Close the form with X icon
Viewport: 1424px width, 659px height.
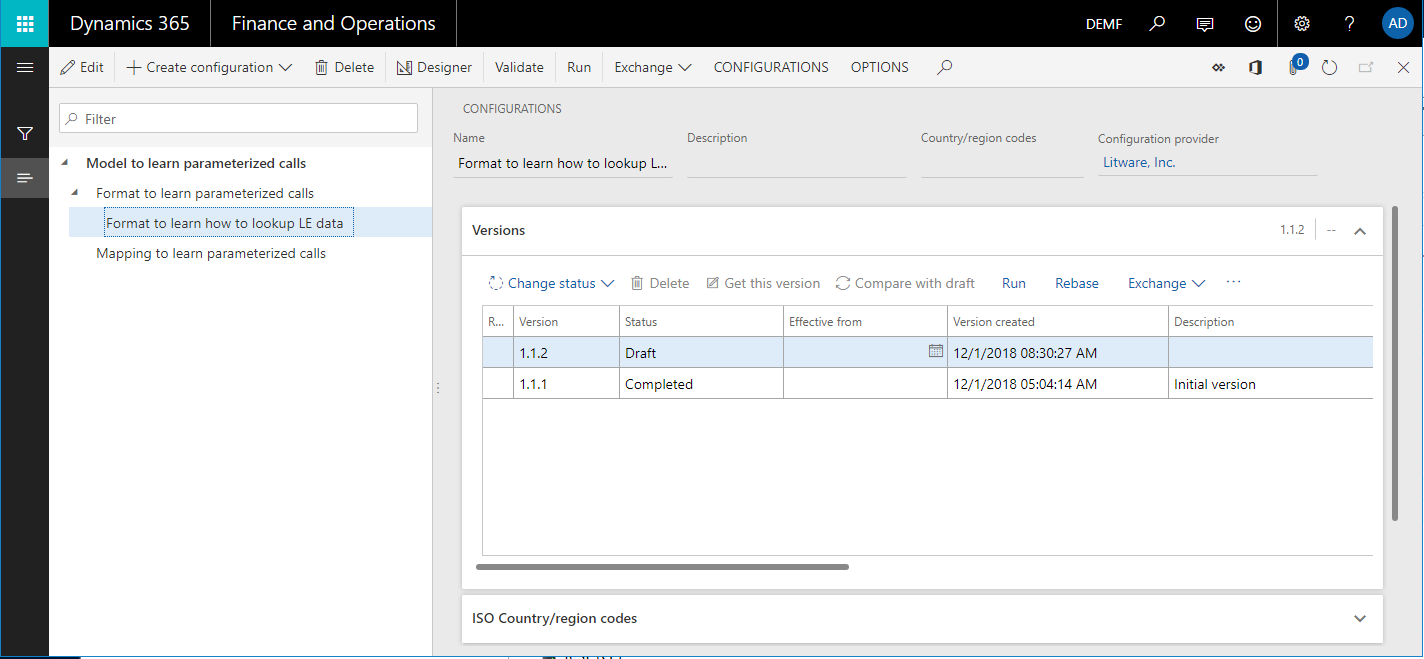coord(1403,67)
